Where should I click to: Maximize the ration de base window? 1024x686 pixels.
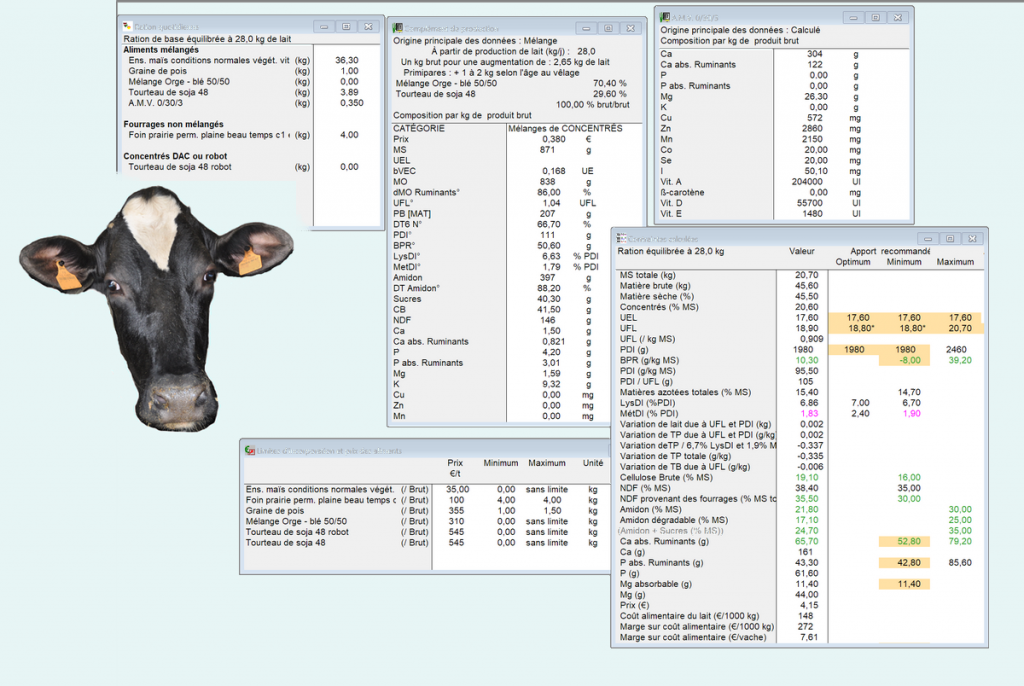(x=345, y=27)
